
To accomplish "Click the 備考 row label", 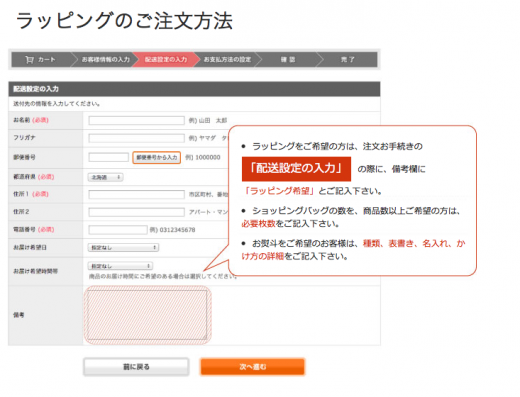I will 19,315.
